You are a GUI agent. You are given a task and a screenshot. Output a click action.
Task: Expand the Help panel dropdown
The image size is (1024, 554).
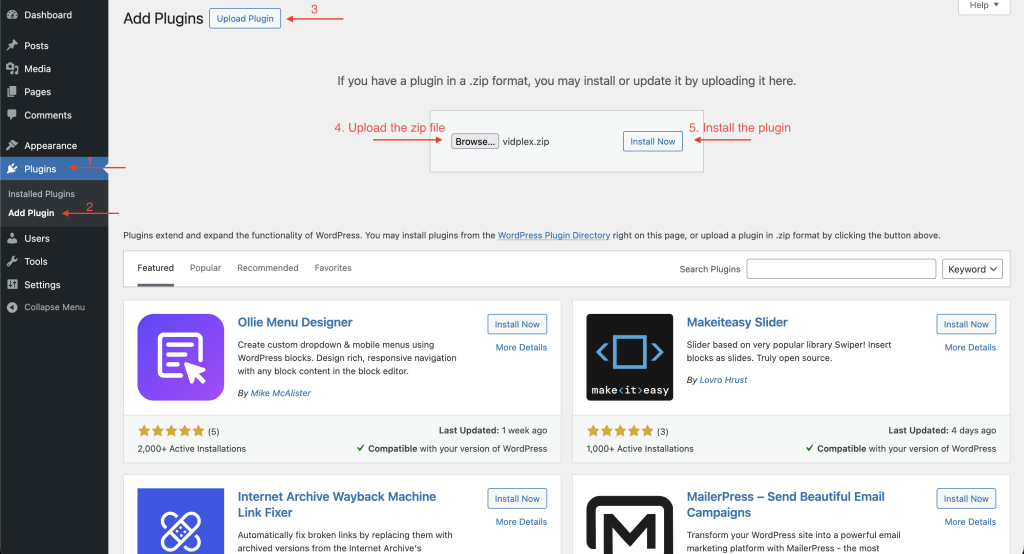[984, 6]
